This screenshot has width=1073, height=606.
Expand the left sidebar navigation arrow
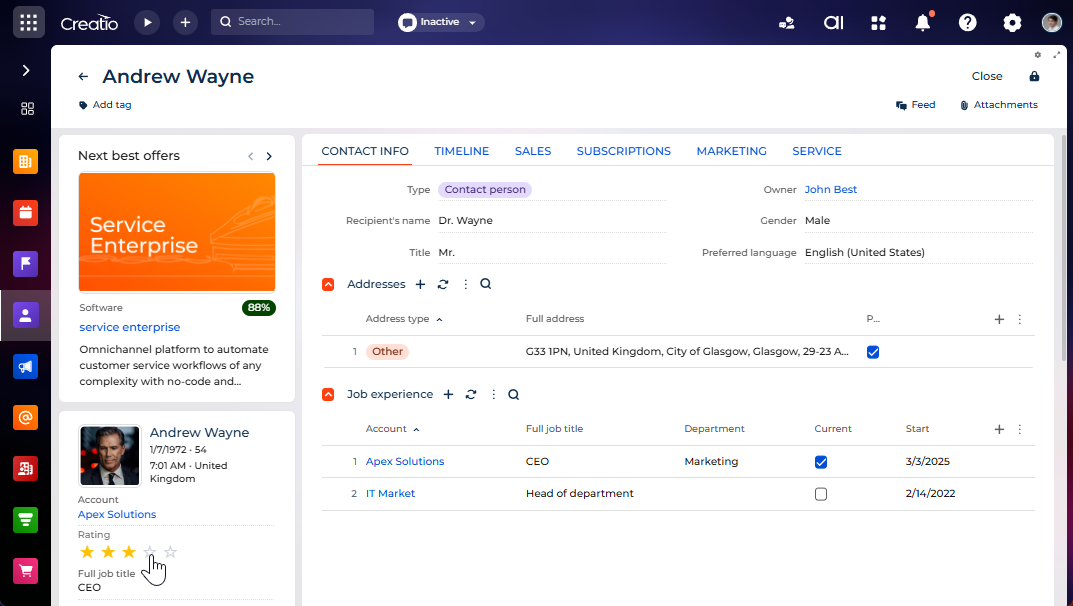(x=26, y=70)
